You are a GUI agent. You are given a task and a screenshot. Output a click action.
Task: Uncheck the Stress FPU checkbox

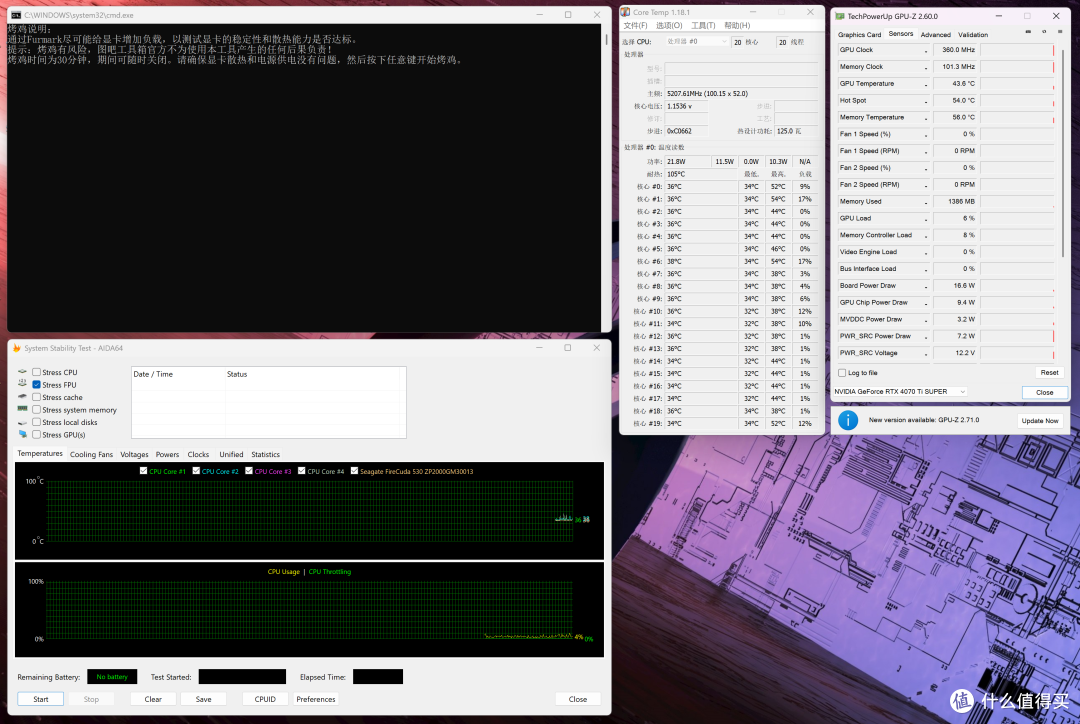[x=37, y=384]
